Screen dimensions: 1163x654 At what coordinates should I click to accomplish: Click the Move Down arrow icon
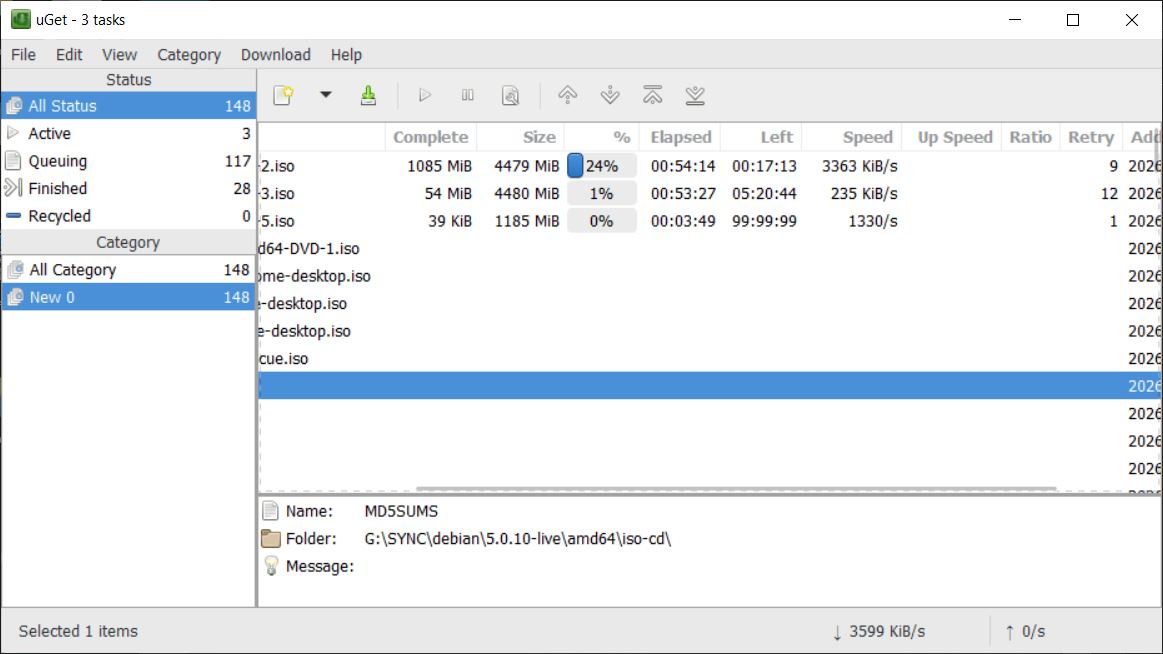pyautogui.click(x=610, y=95)
